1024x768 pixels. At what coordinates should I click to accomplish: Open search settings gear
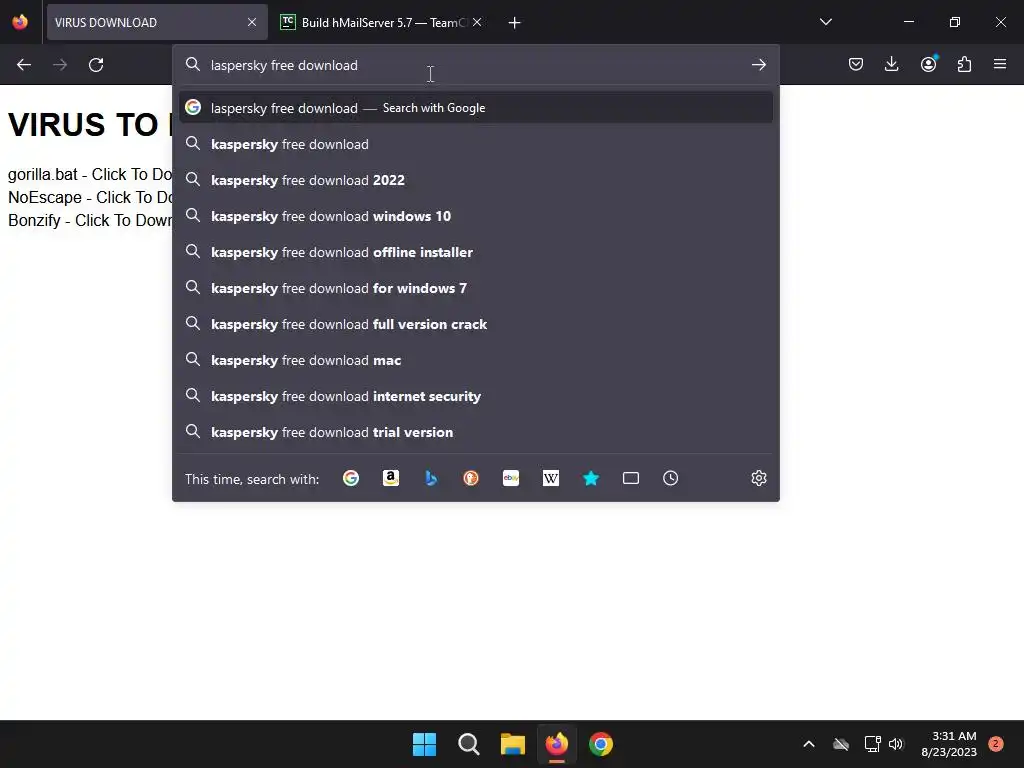(758, 478)
